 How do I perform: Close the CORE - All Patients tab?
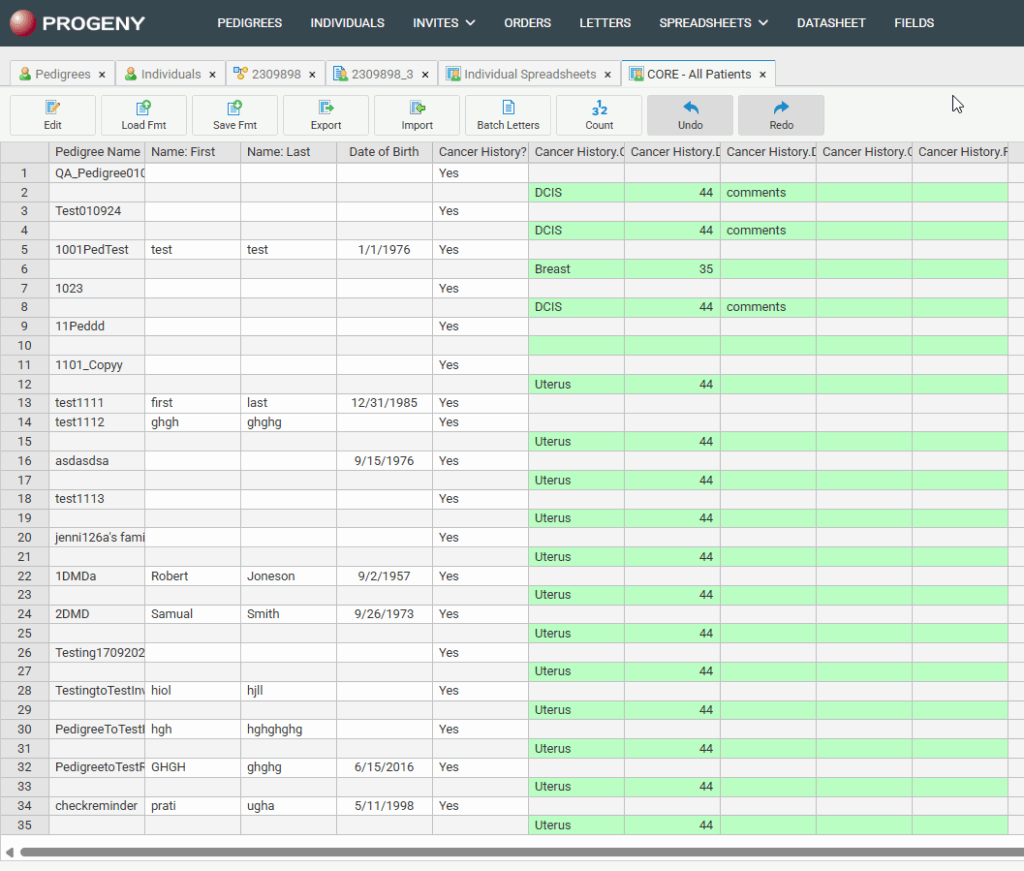pyautogui.click(x=763, y=75)
